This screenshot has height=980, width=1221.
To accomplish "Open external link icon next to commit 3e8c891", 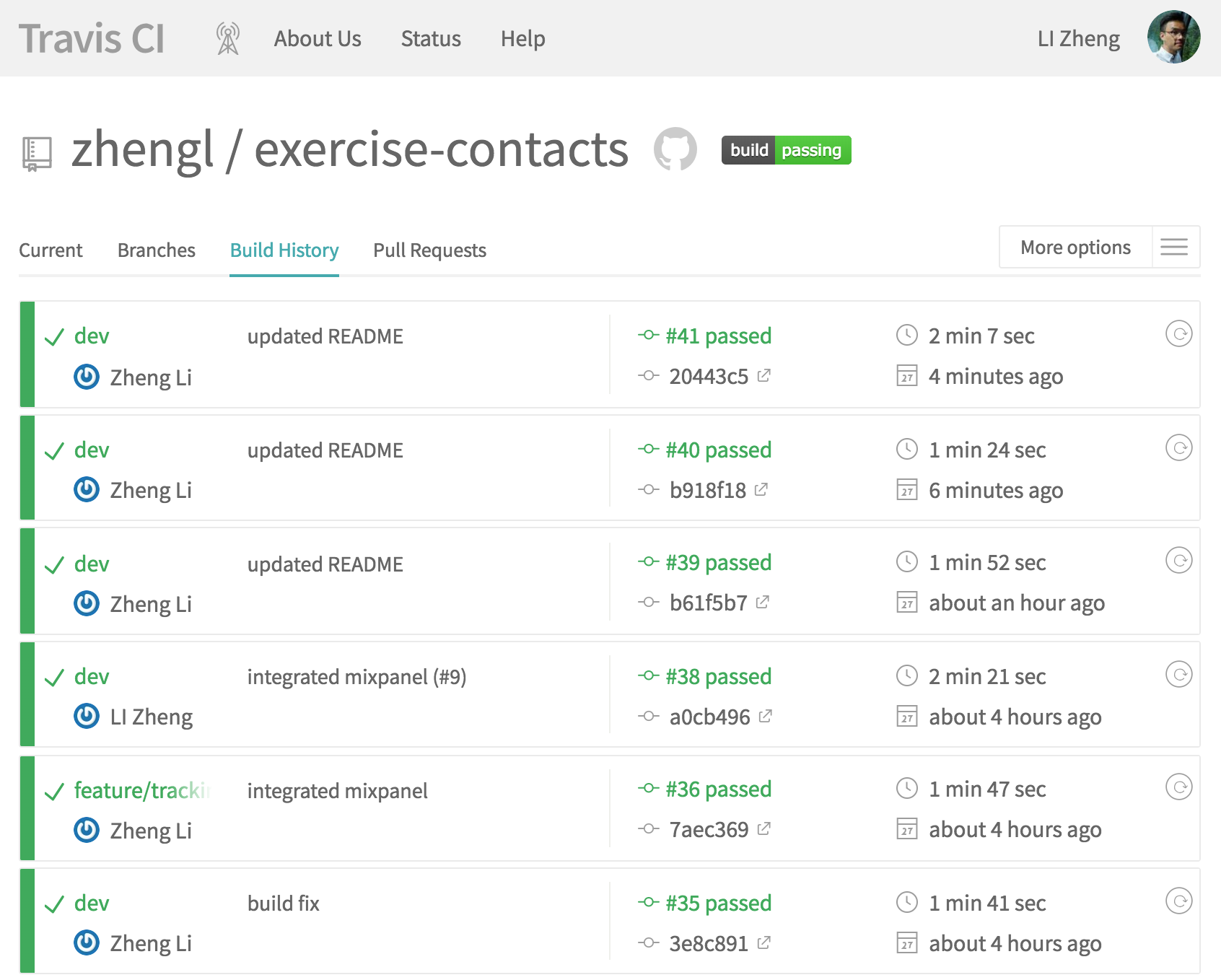I will (765, 942).
